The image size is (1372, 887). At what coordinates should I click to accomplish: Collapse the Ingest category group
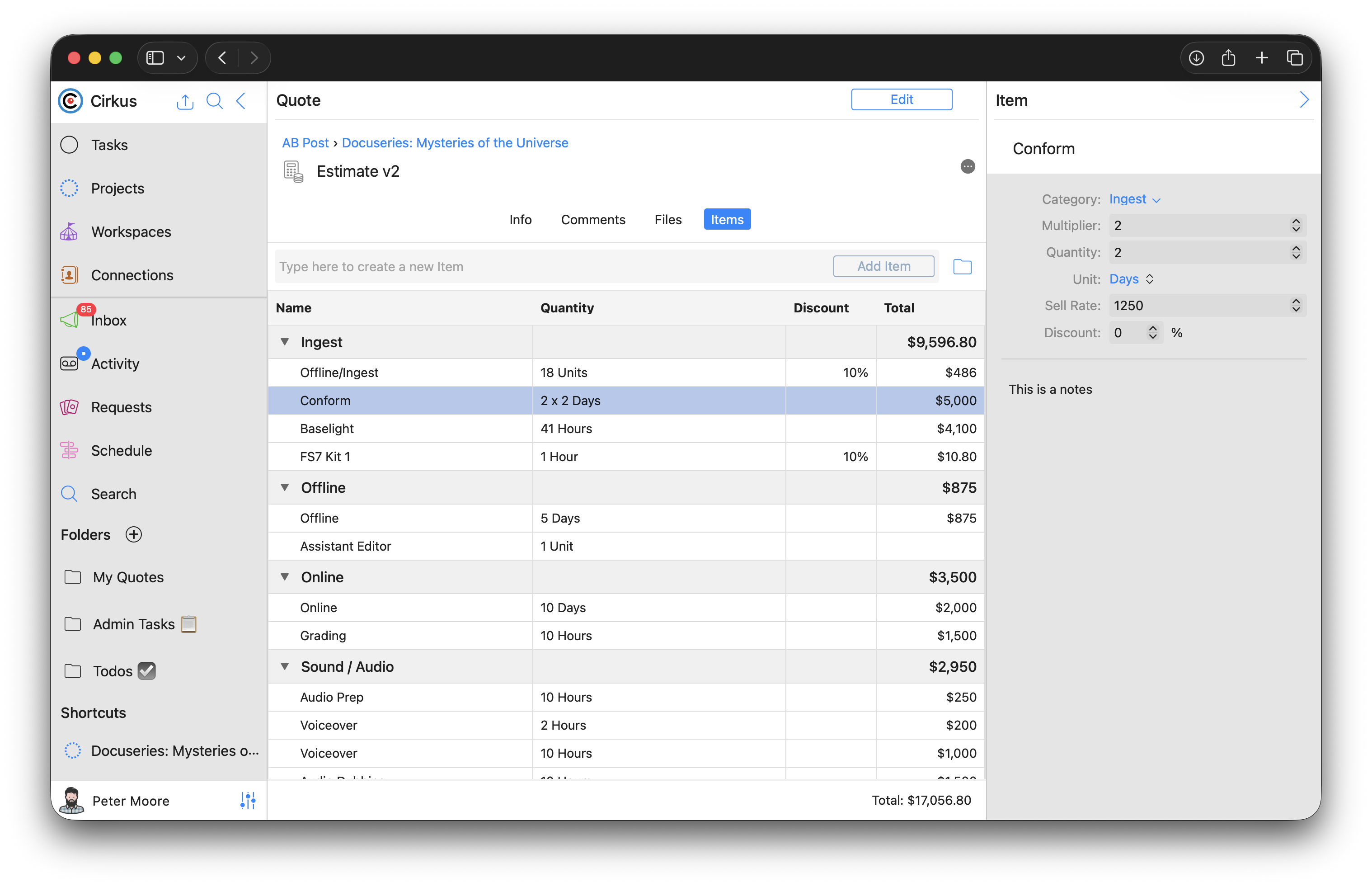coord(285,341)
